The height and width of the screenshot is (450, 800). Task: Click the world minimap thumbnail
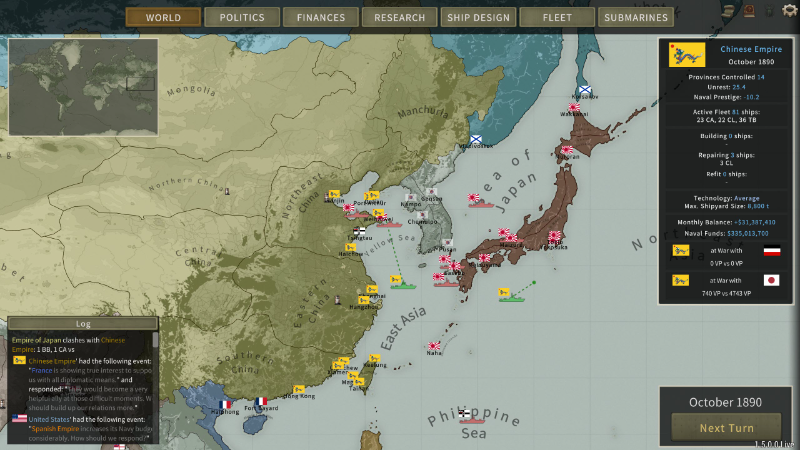[x=82, y=86]
